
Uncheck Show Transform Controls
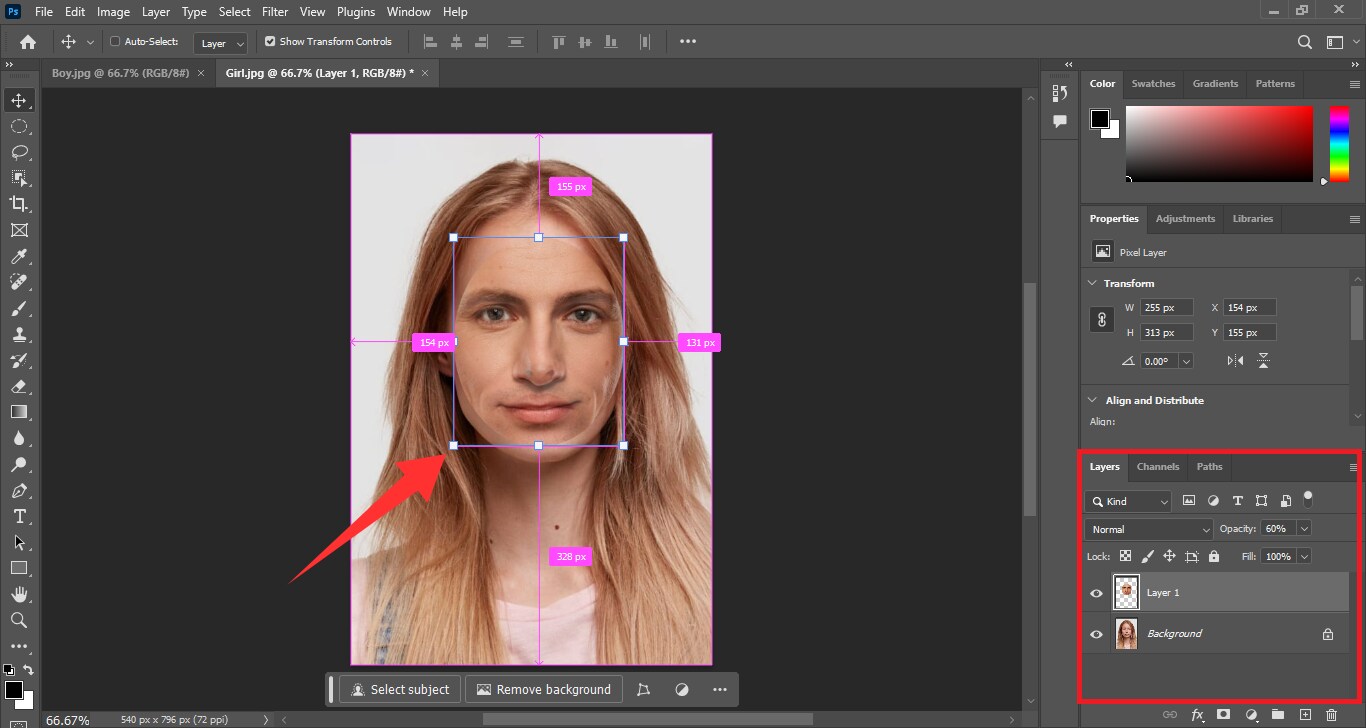(270, 42)
